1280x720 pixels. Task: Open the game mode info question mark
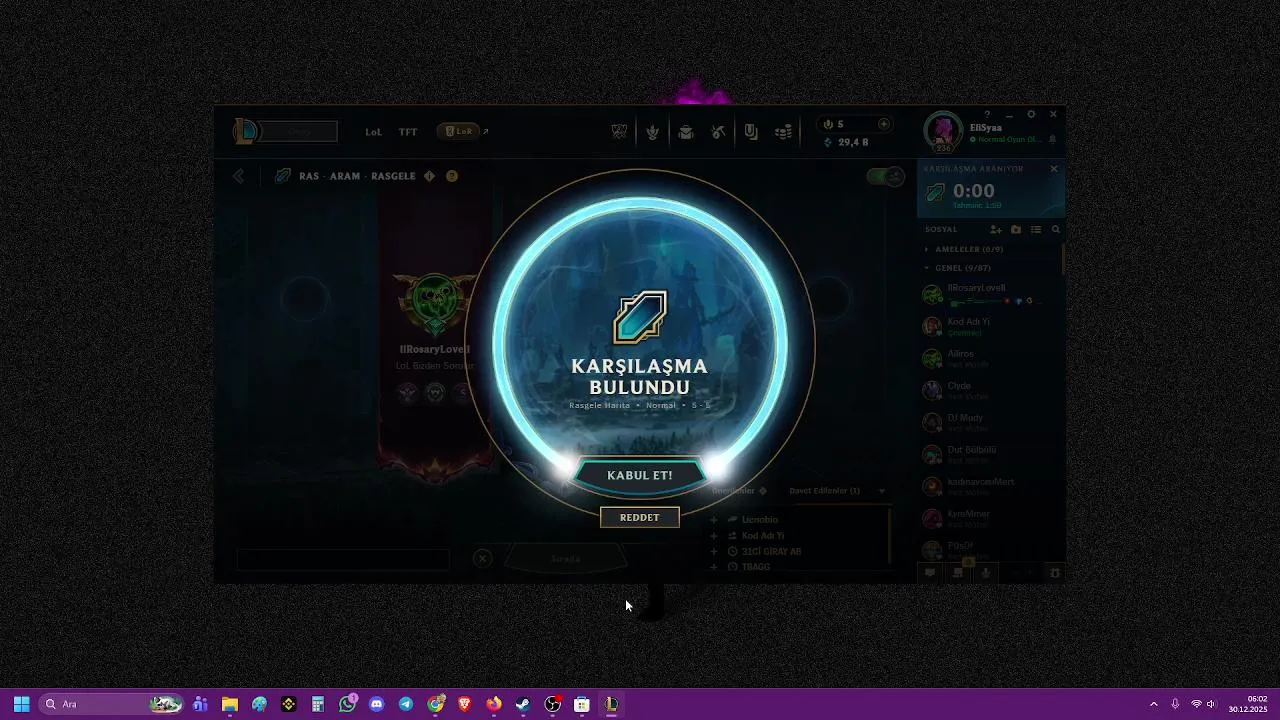click(452, 176)
